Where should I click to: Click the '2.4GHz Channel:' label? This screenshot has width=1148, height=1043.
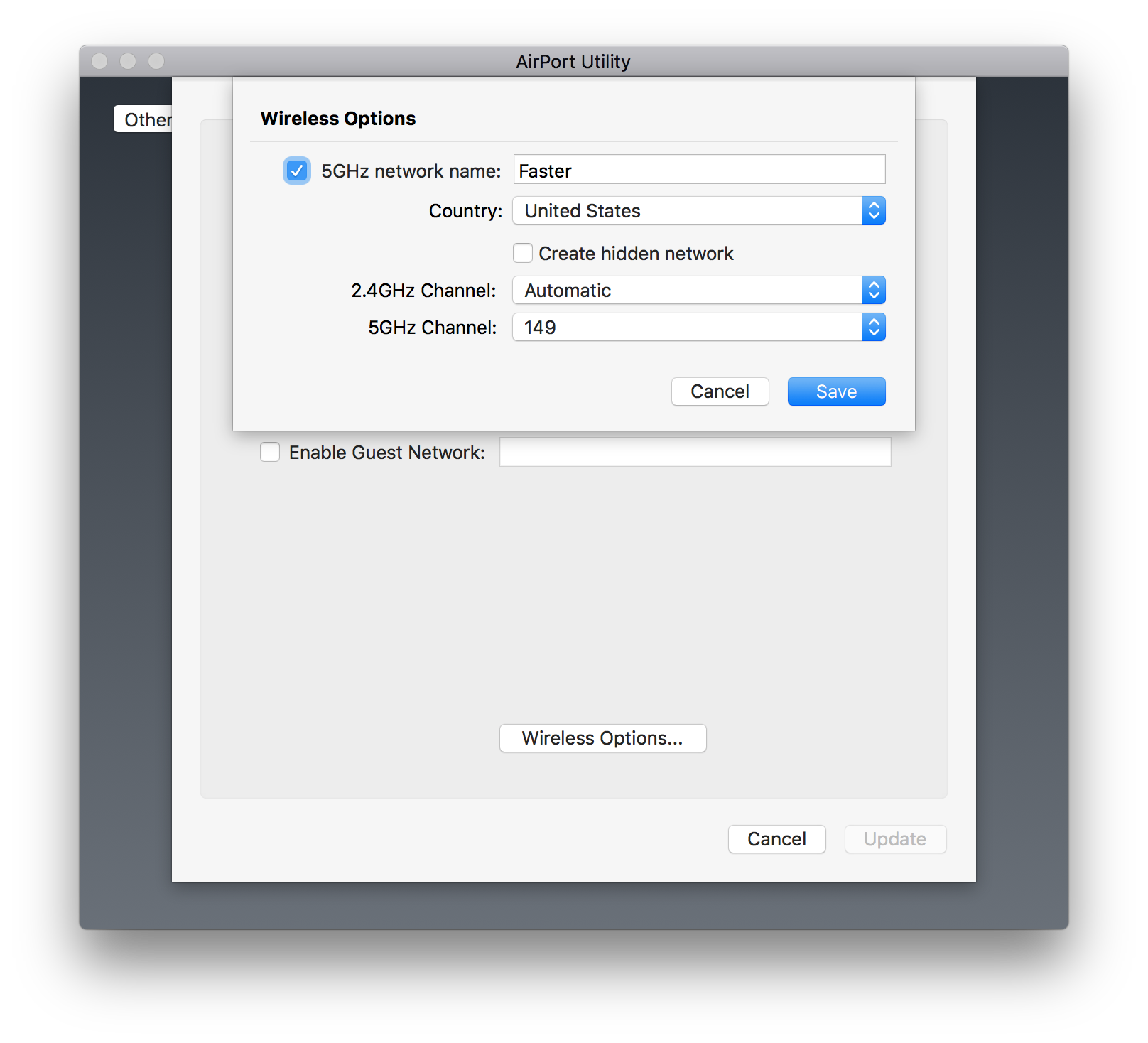pos(423,291)
